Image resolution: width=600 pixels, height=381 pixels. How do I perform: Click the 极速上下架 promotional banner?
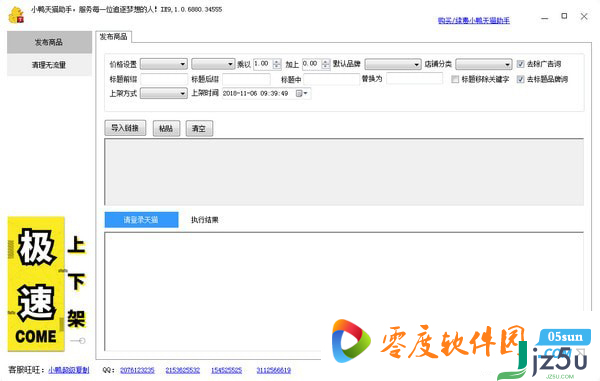[x=47, y=284]
